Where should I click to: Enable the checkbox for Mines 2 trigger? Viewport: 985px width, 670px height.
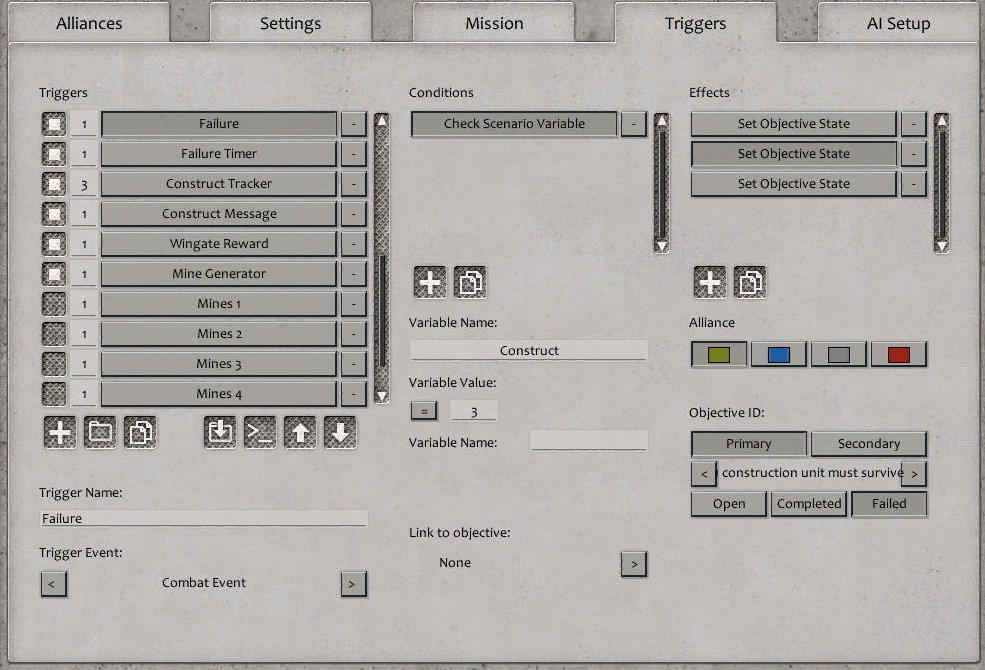coord(54,334)
